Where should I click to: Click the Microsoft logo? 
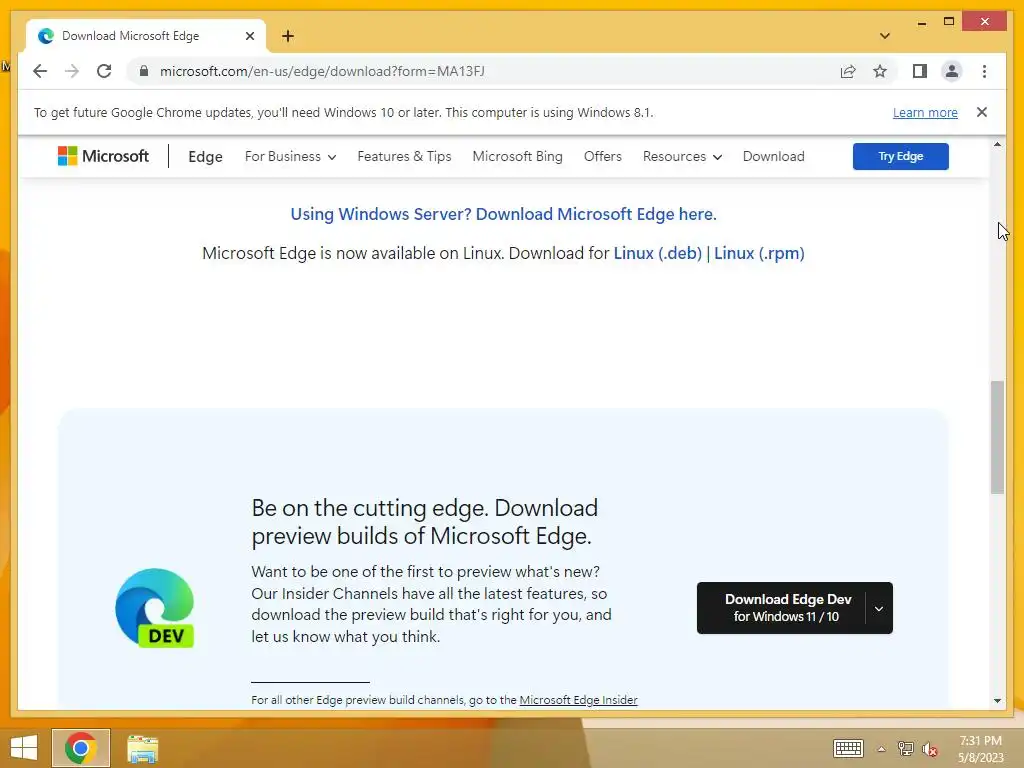pyautogui.click(x=103, y=156)
